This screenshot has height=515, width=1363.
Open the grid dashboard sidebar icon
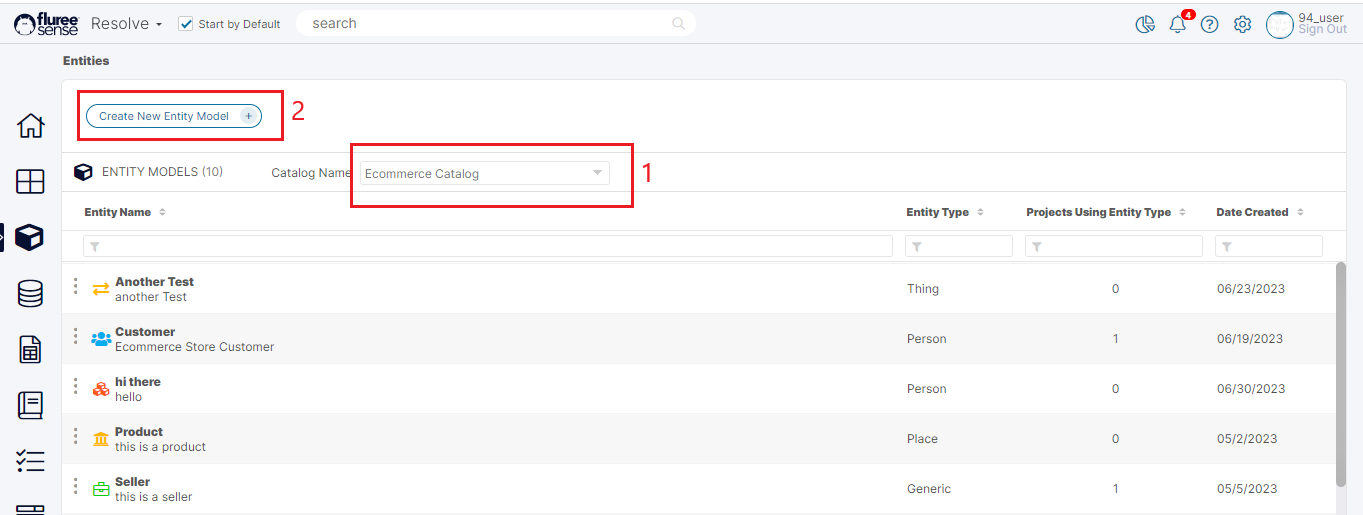[x=30, y=182]
